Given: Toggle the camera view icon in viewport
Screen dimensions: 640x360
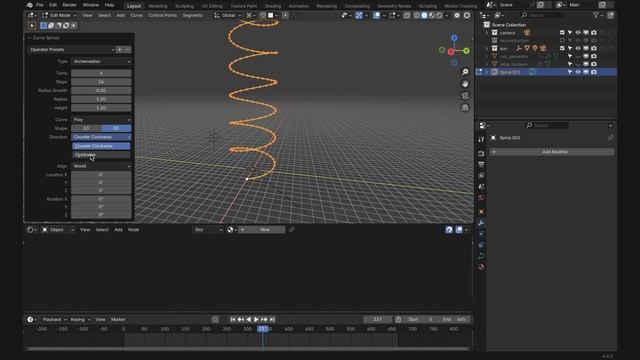Looking at the screenshot, I should pos(465,96).
